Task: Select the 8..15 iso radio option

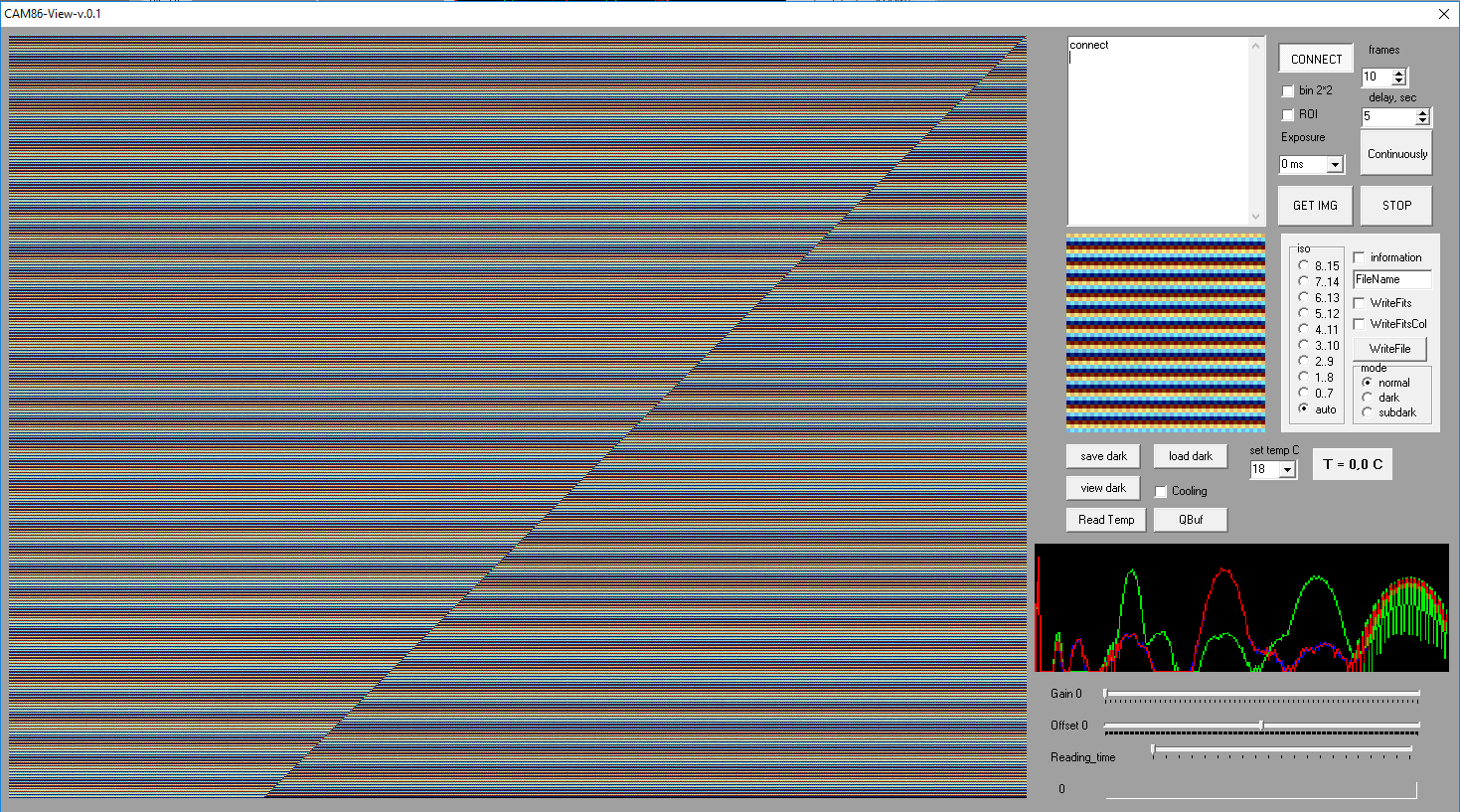Action: [1304, 265]
